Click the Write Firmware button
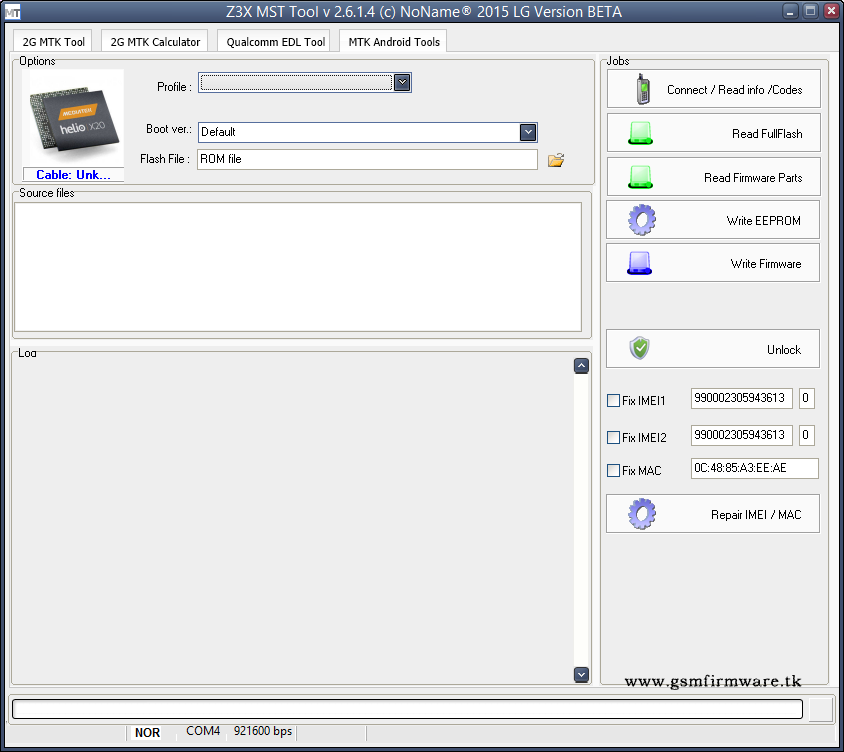This screenshot has width=844, height=752. (x=713, y=263)
